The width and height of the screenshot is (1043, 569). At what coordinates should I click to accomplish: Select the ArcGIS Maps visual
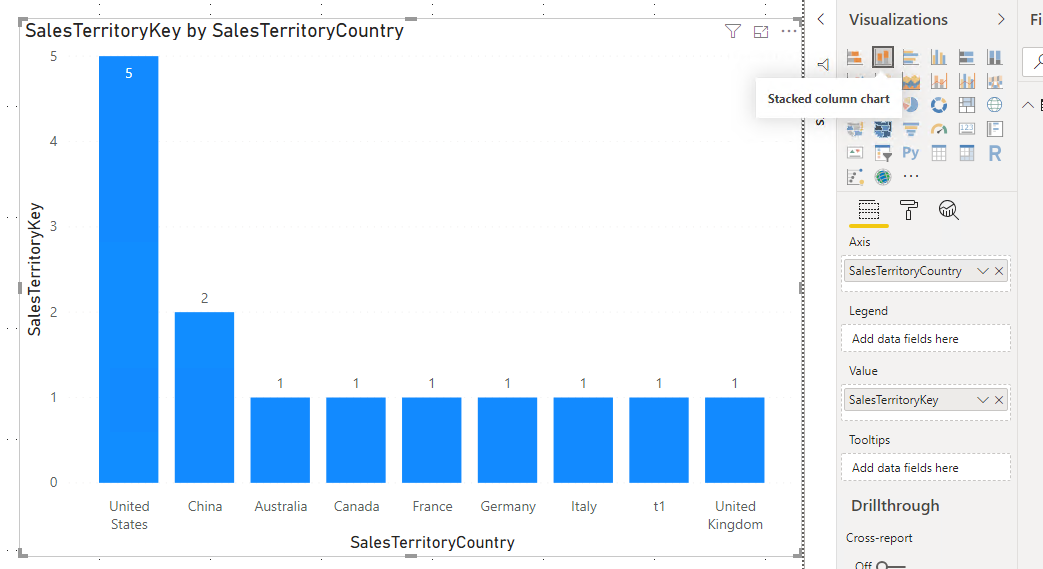[883, 177]
